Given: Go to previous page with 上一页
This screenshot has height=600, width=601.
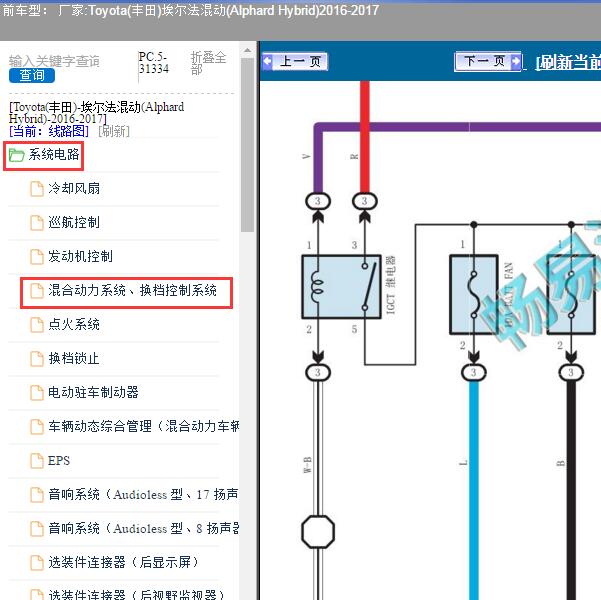Looking at the screenshot, I should pyautogui.click(x=295, y=61).
